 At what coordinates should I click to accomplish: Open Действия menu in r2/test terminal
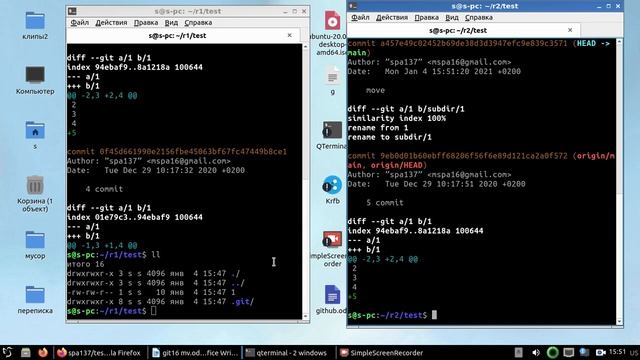(x=392, y=17)
